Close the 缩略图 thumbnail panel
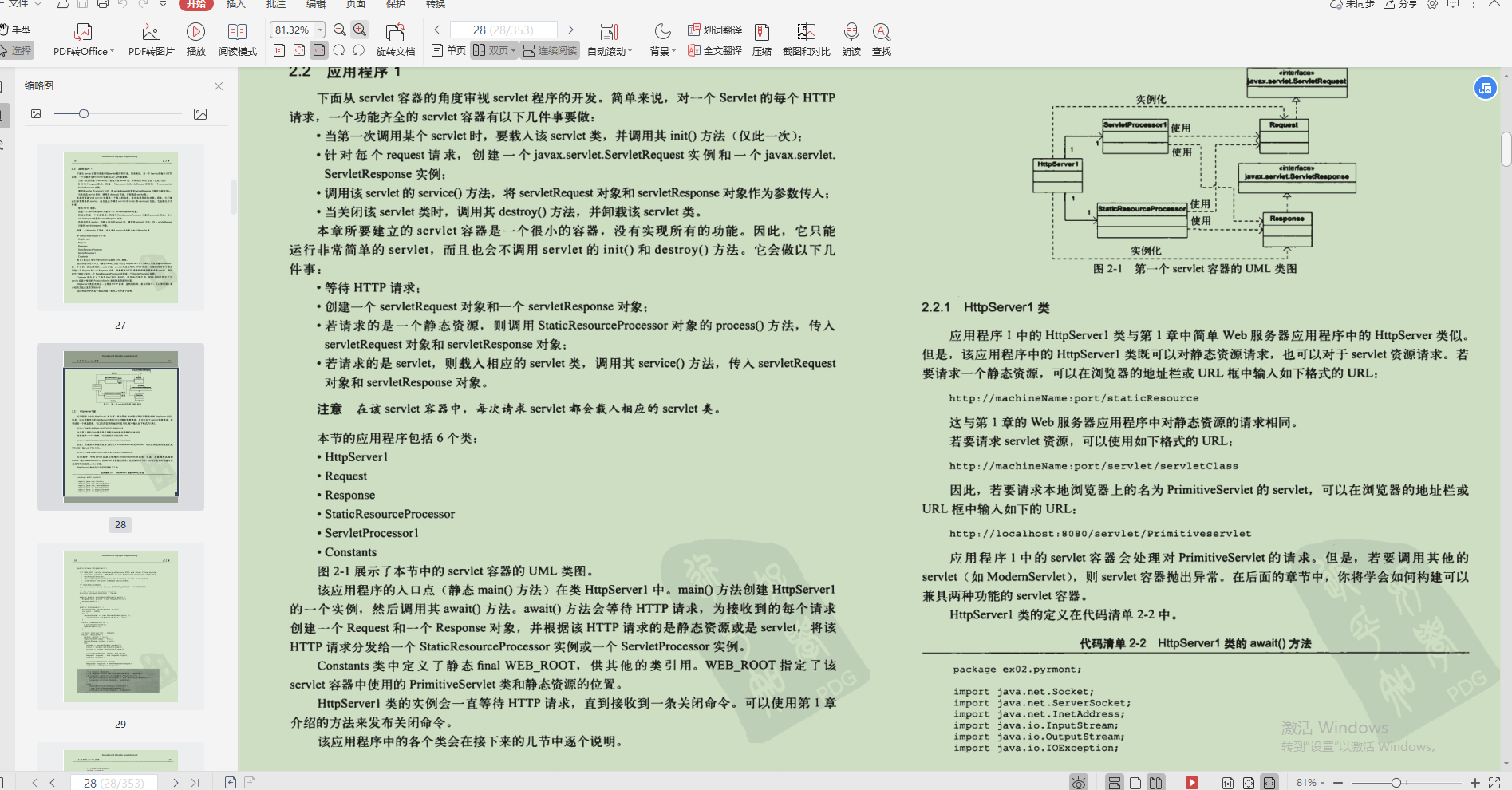This screenshot has width=1512, height=790. coord(219,86)
